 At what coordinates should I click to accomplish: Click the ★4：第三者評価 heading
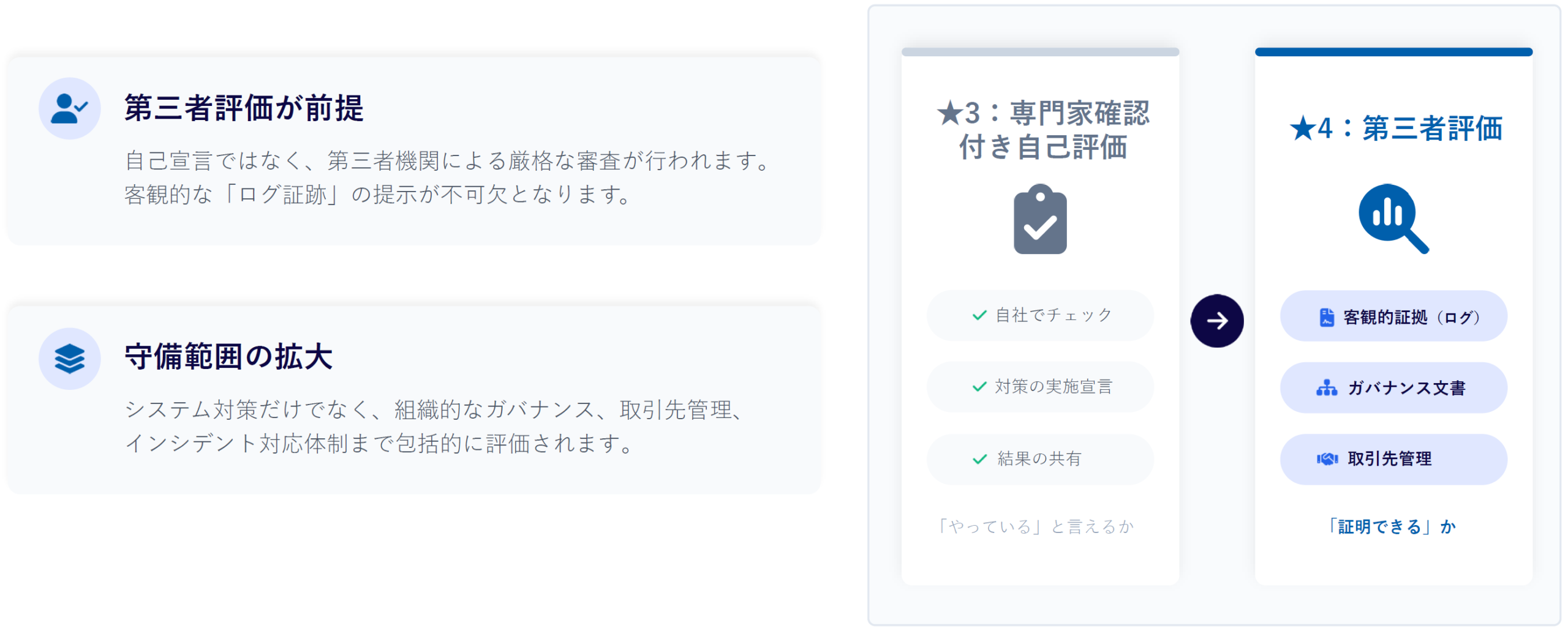1395,129
